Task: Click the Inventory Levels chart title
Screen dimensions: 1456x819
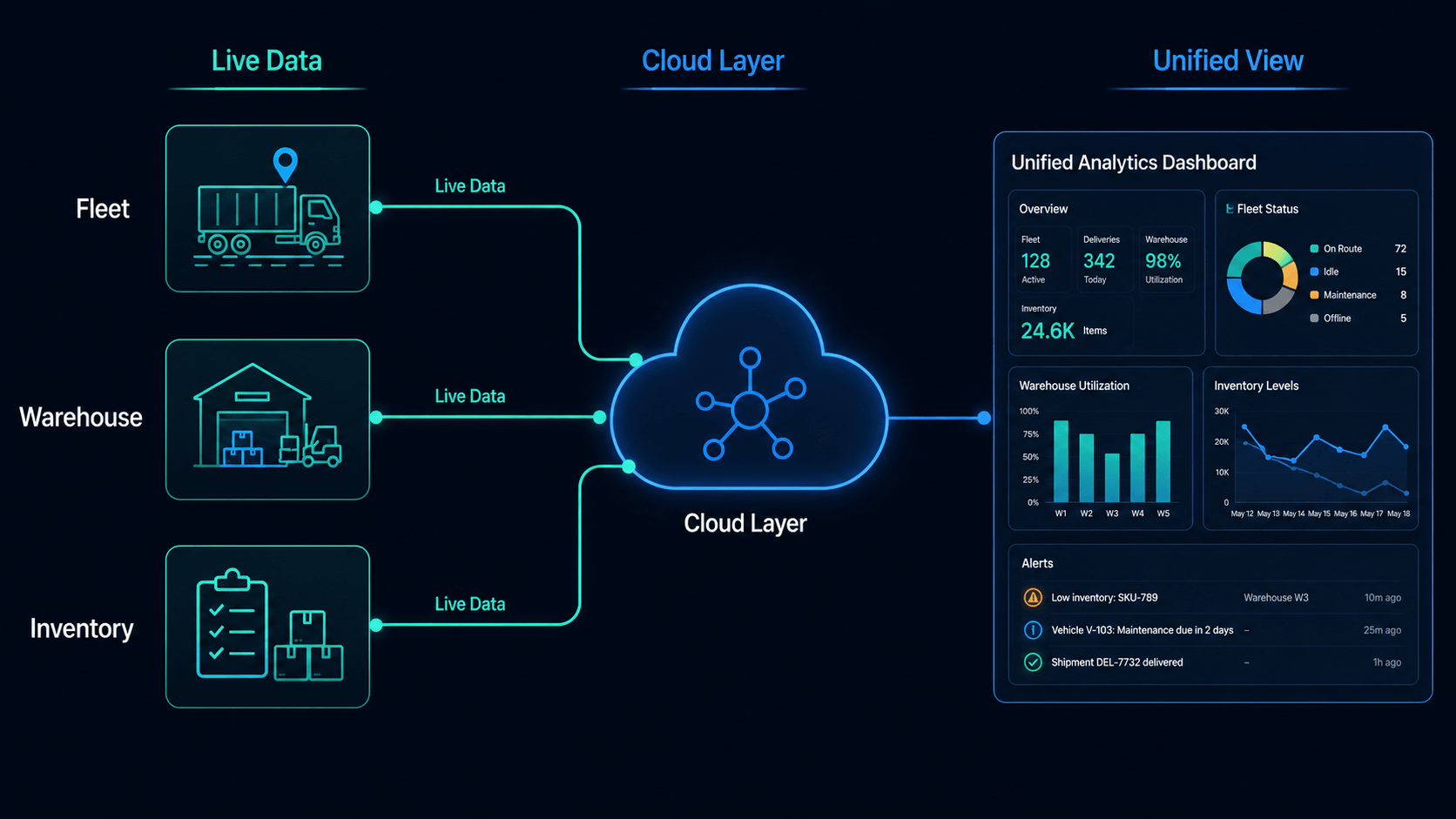Action: [1257, 386]
